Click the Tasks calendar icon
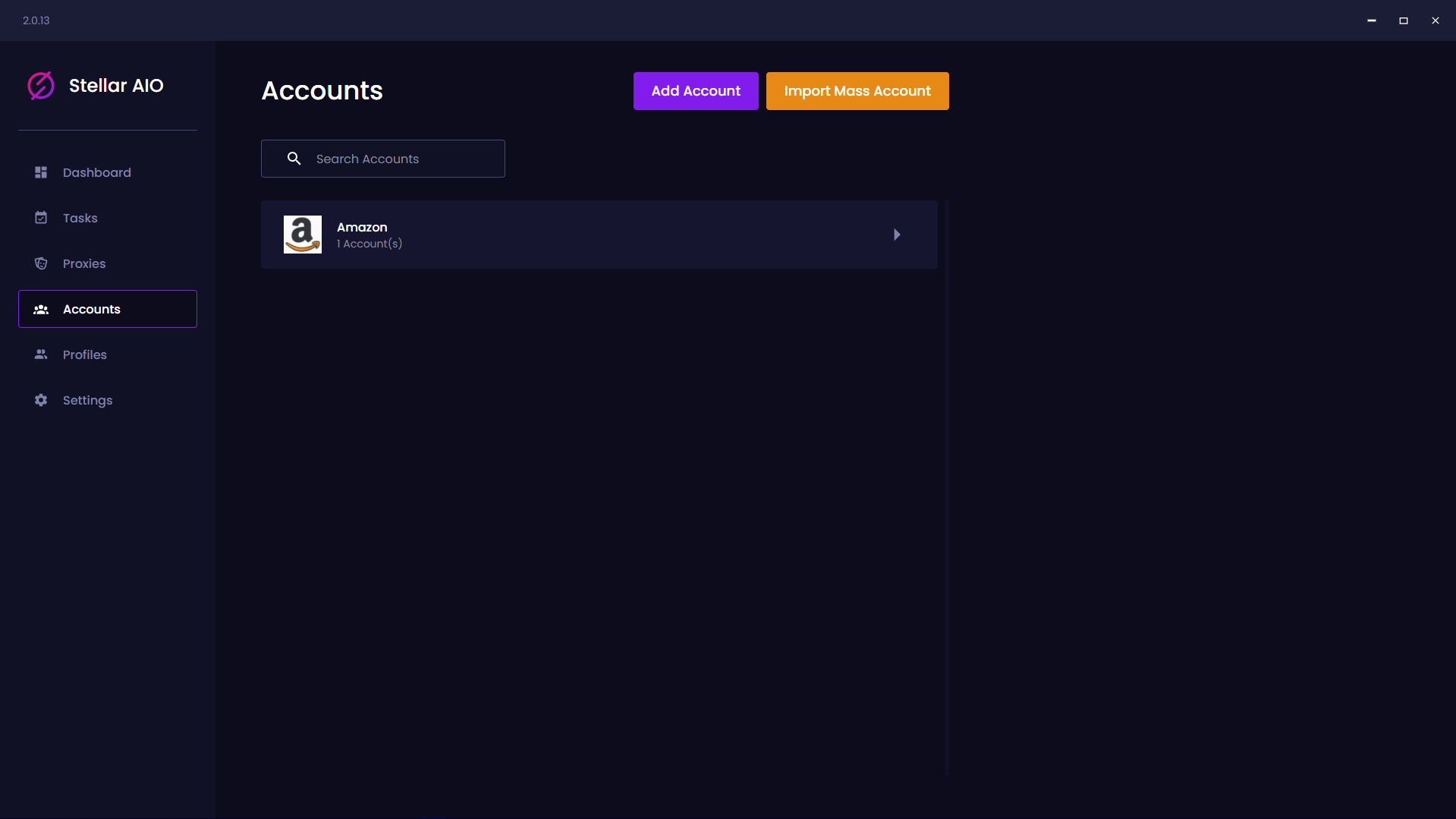Image resolution: width=1456 pixels, height=819 pixels. (x=41, y=218)
